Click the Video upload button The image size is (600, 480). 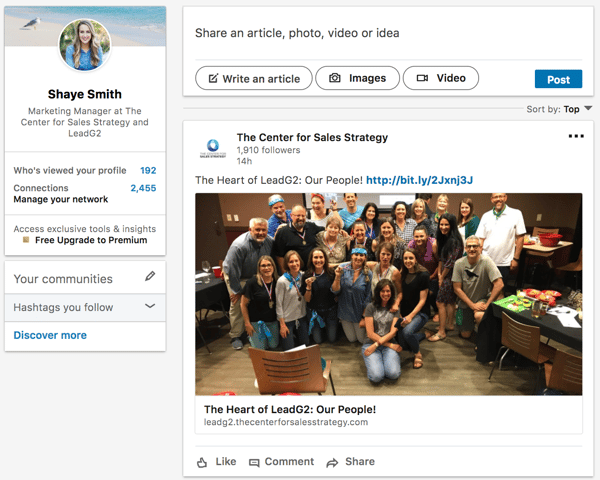pos(441,78)
